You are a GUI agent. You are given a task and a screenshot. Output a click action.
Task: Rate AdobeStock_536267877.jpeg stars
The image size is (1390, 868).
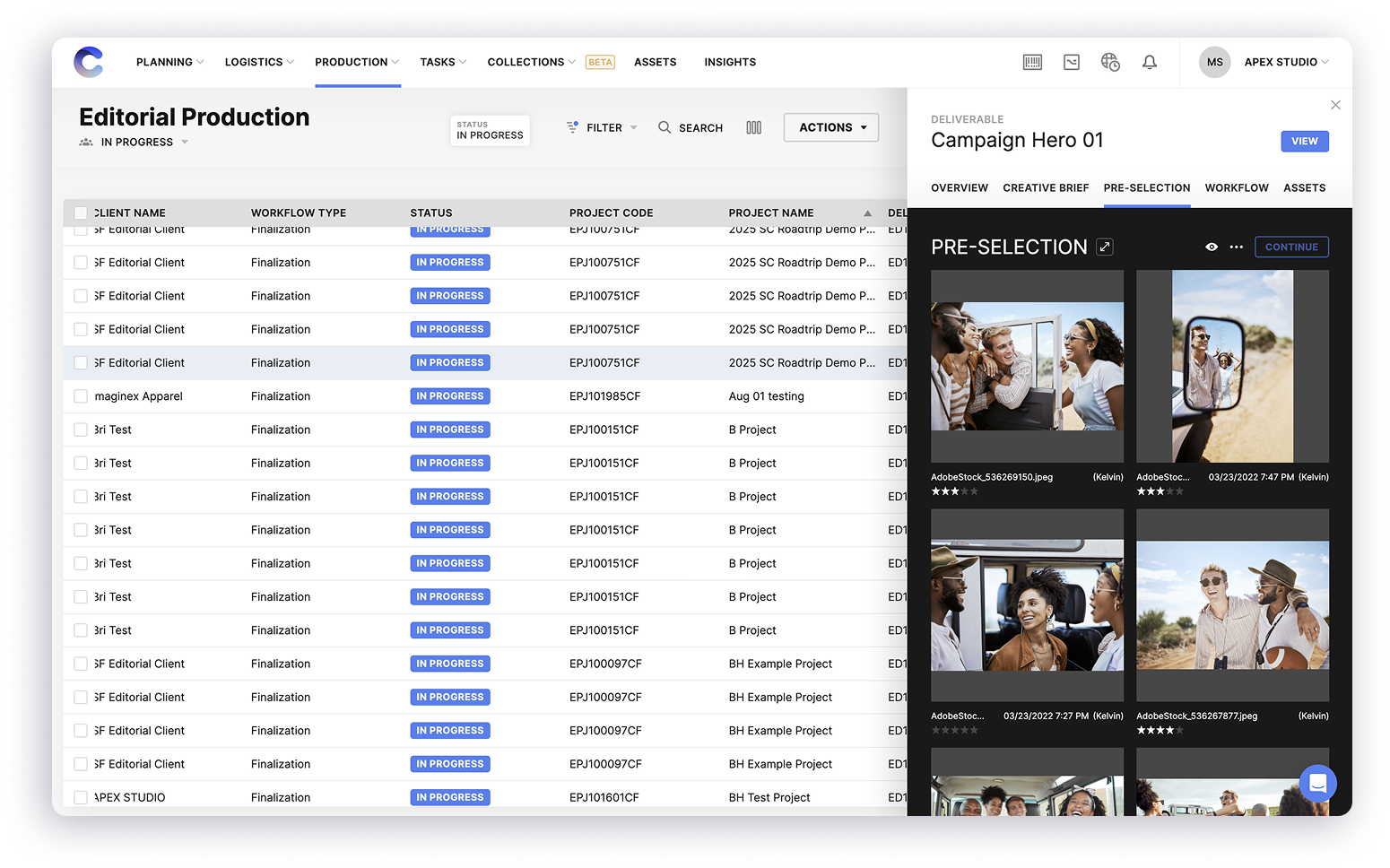click(1160, 730)
